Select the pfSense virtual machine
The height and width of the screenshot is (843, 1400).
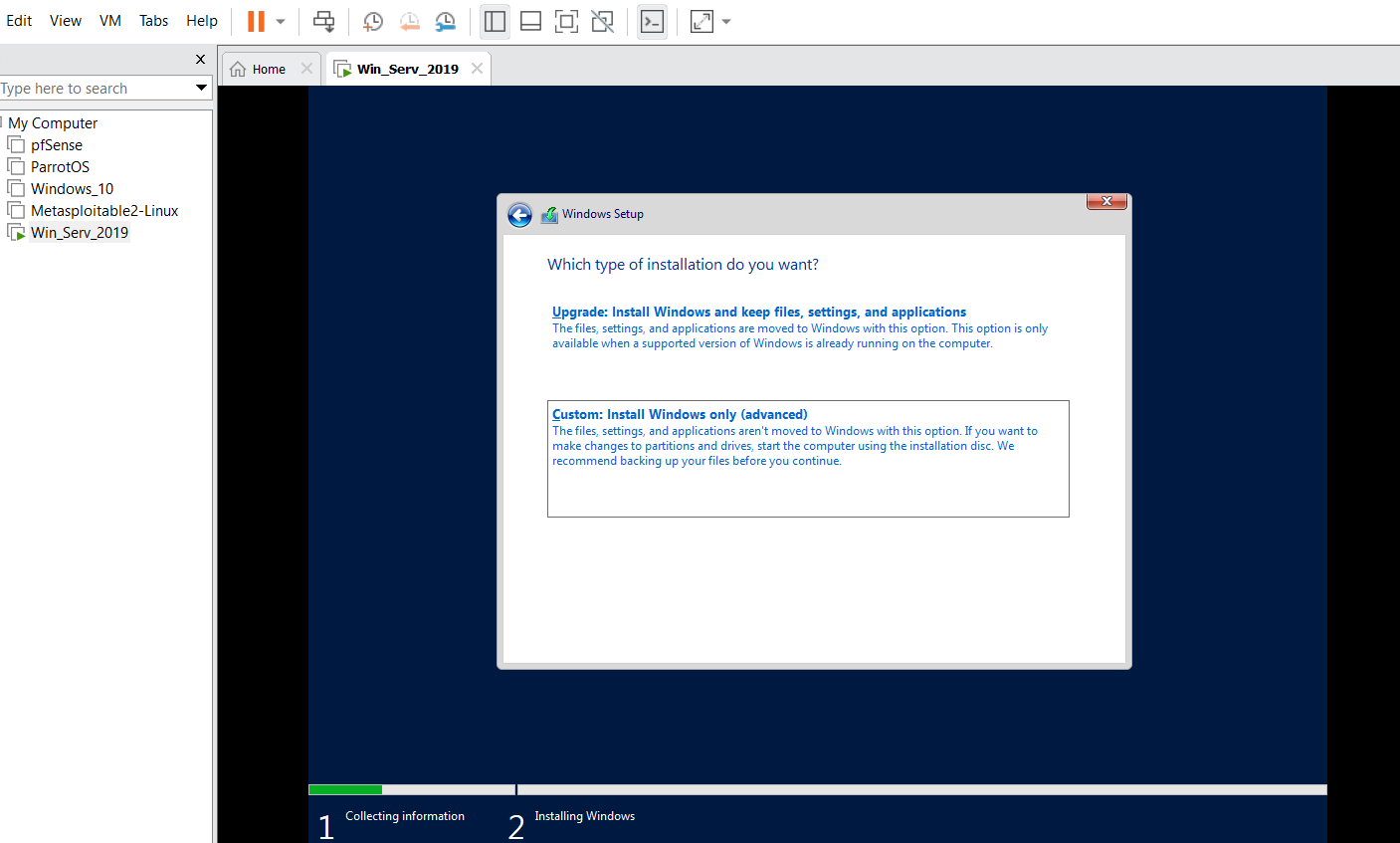(x=57, y=145)
